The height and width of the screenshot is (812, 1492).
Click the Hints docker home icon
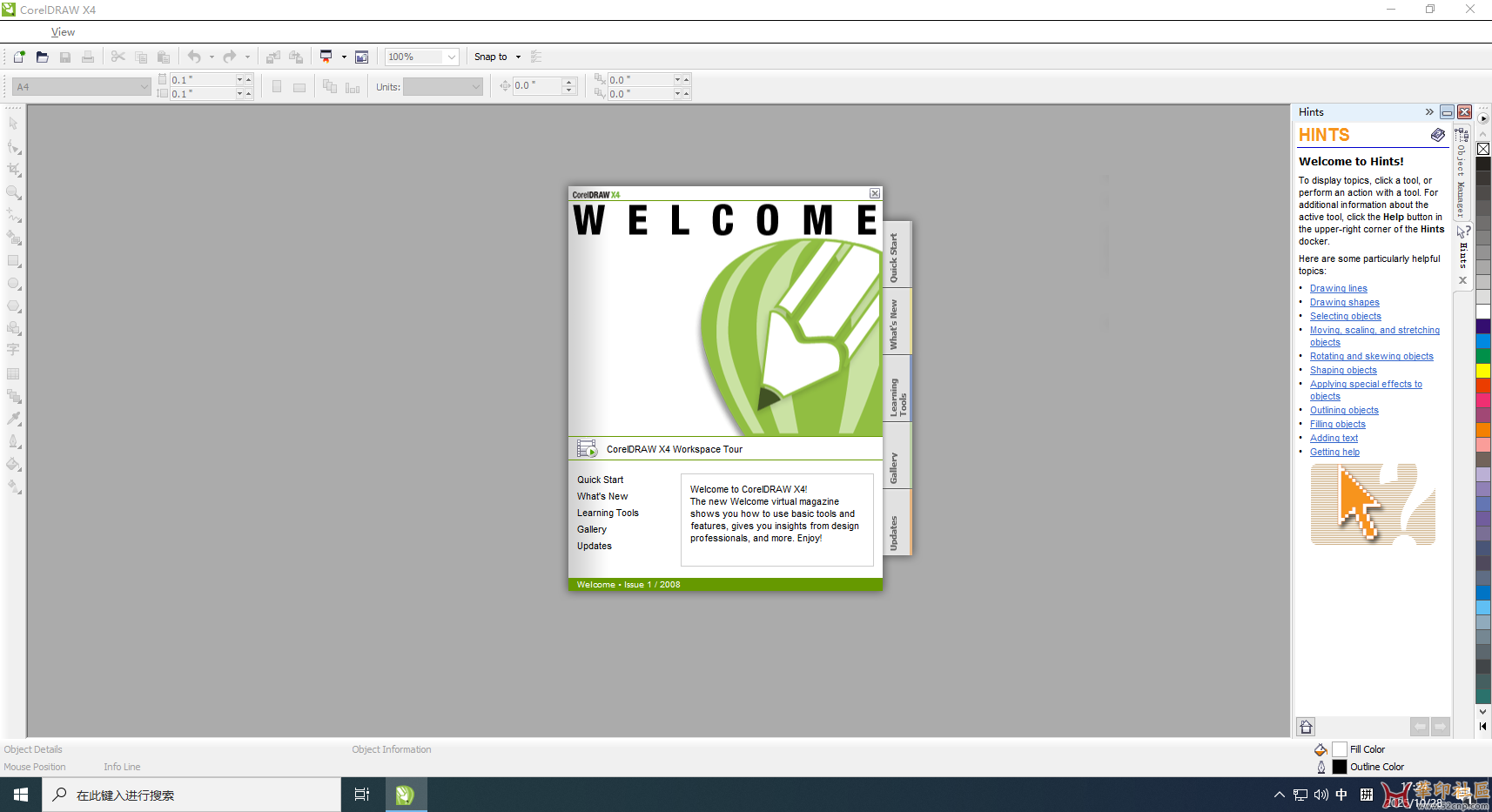pos(1306,727)
